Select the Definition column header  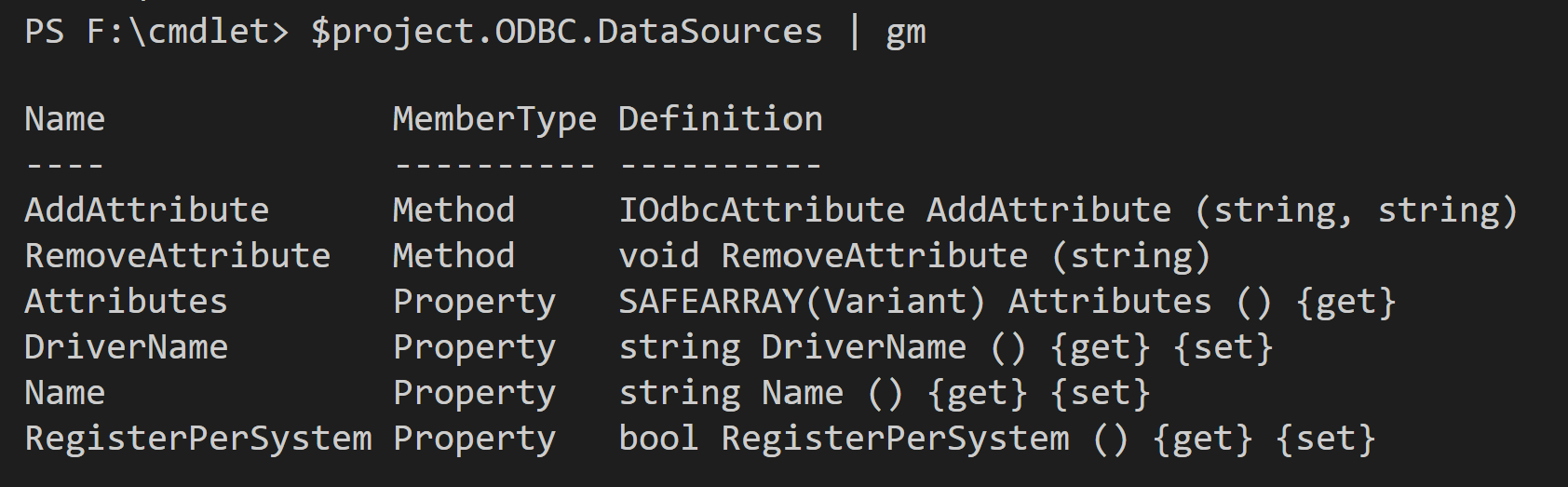[720, 119]
